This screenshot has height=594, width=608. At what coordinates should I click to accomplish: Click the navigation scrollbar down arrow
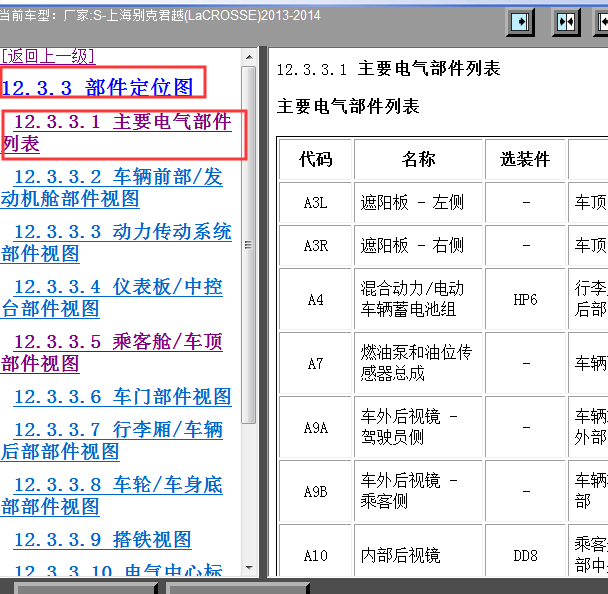[249, 568]
